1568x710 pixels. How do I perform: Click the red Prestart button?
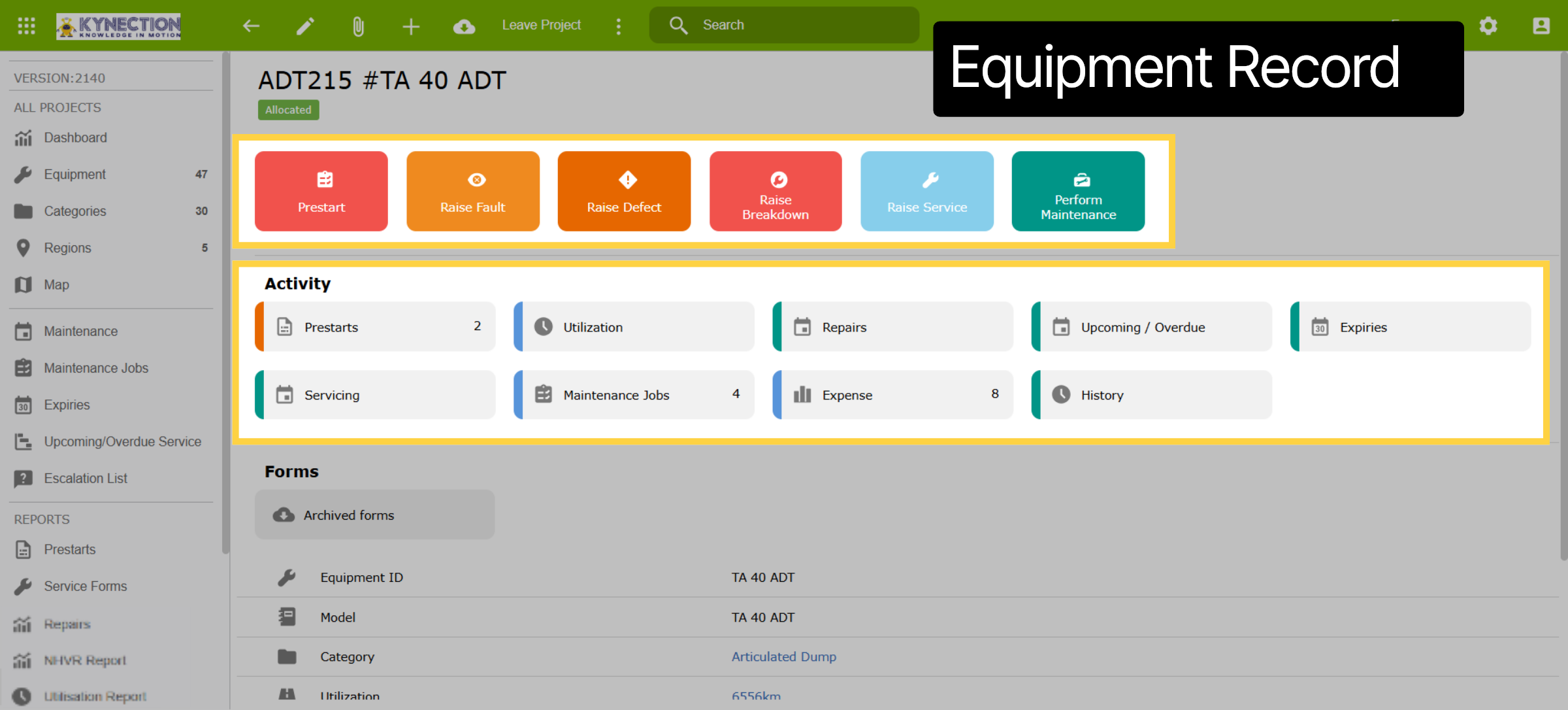coord(321,191)
